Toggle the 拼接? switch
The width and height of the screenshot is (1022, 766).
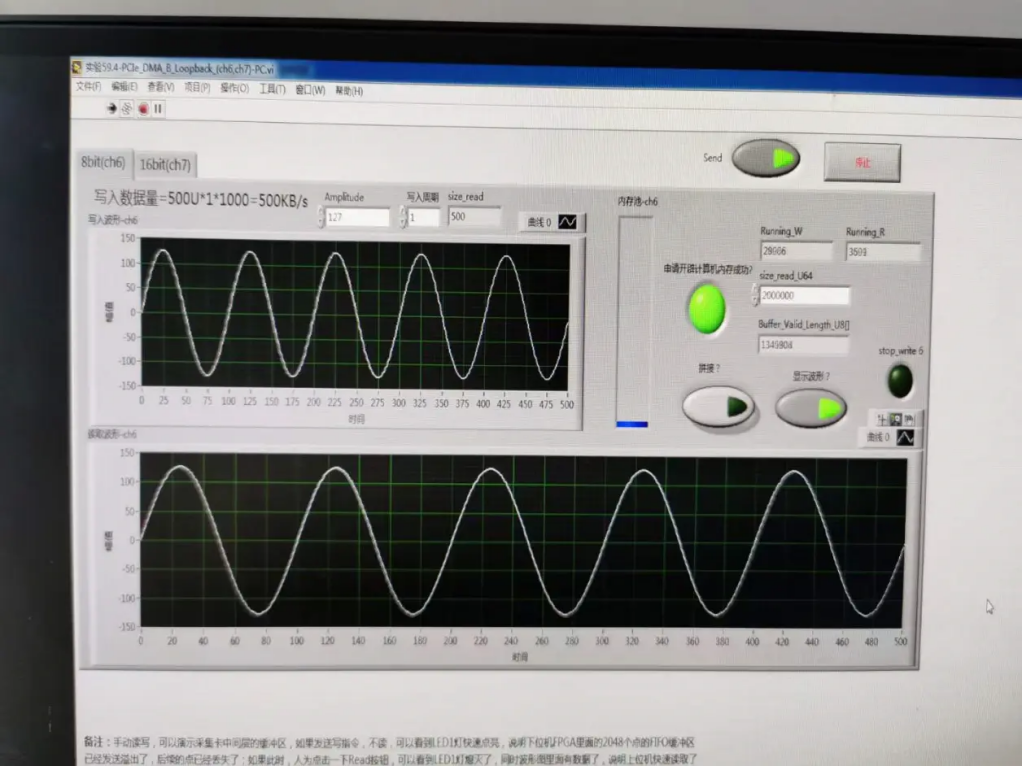click(718, 407)
